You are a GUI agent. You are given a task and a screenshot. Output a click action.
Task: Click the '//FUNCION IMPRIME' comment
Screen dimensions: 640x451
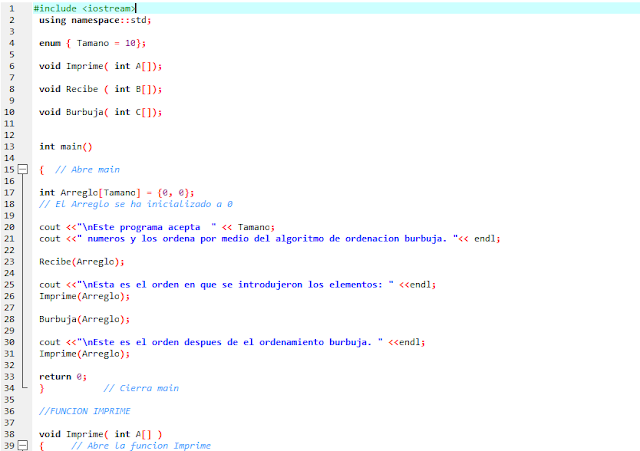[x=85, y=411]
